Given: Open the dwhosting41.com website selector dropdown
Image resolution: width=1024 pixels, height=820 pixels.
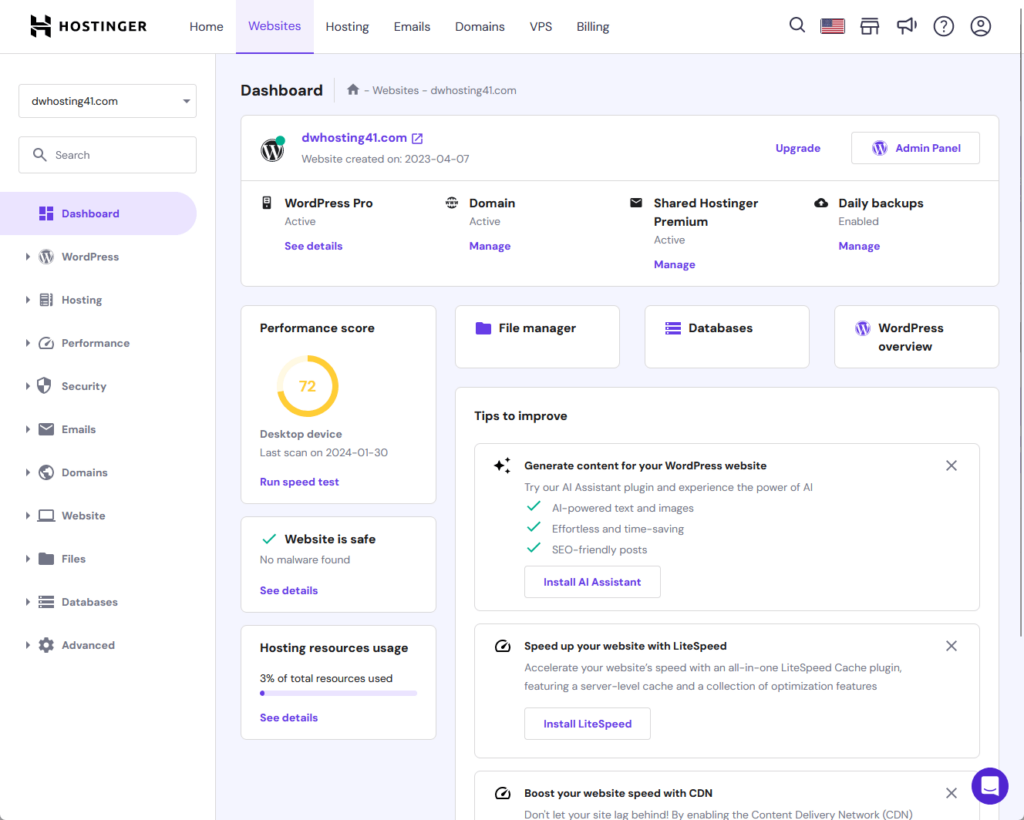Looking at the screenshot, I should [107, 101].
